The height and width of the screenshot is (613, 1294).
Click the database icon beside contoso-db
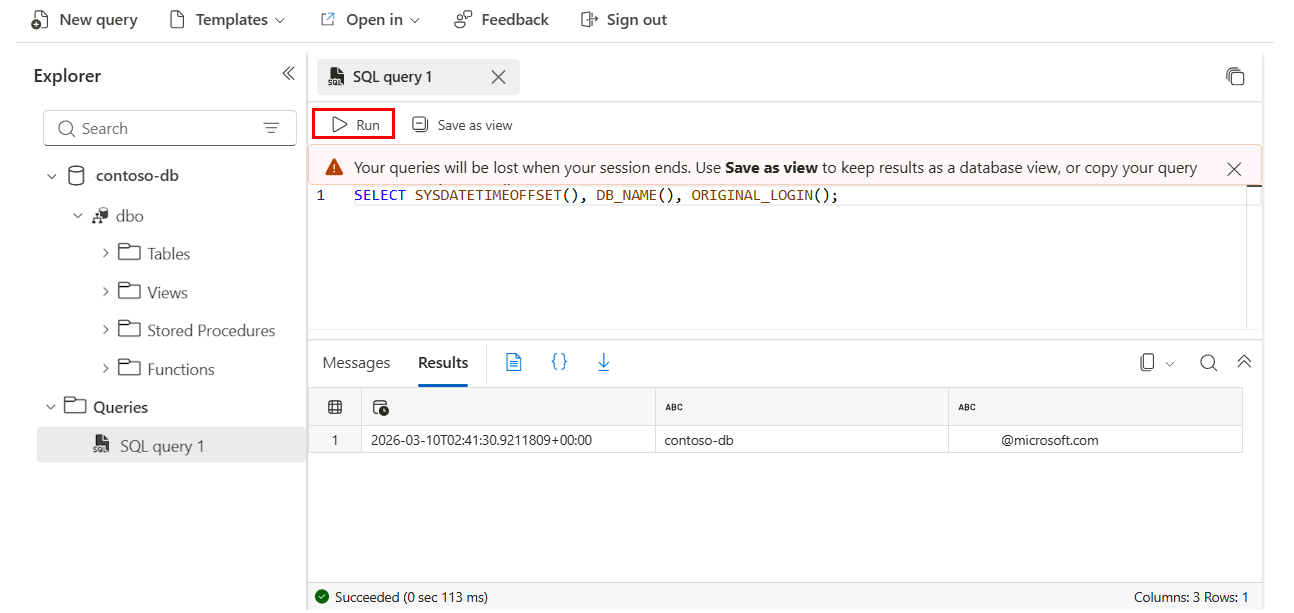[x=76, y=176]
